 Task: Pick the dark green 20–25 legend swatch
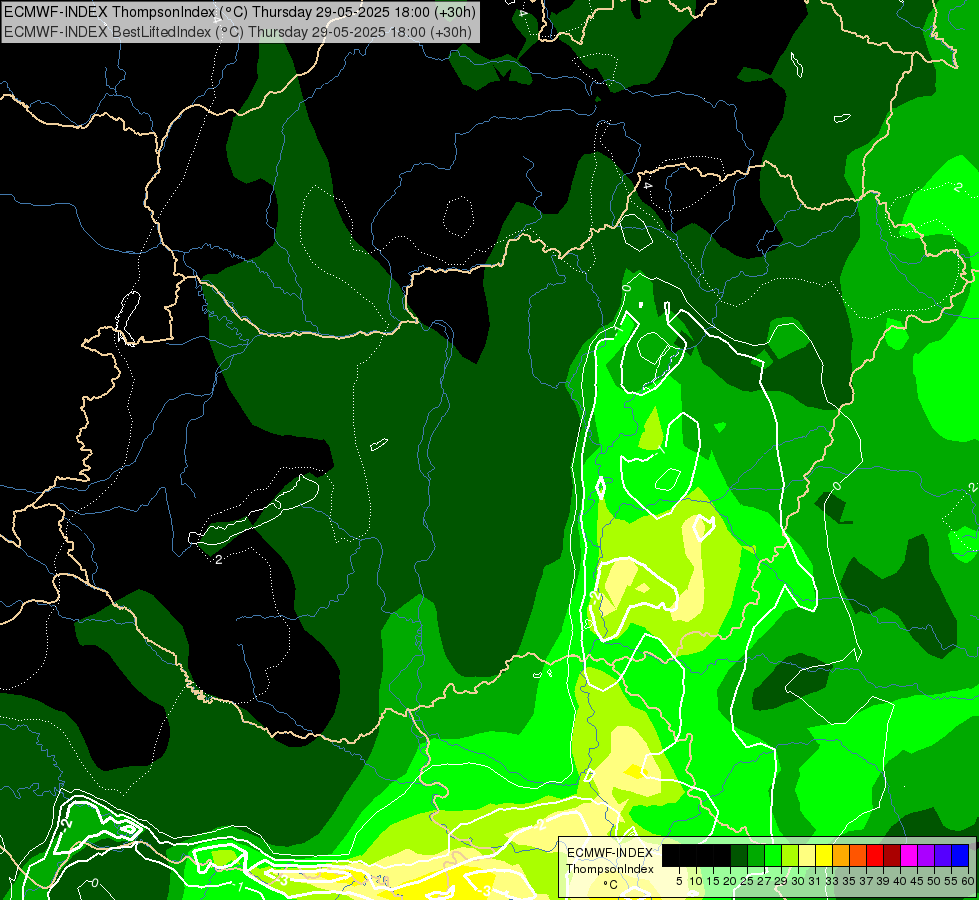(739, 855)
